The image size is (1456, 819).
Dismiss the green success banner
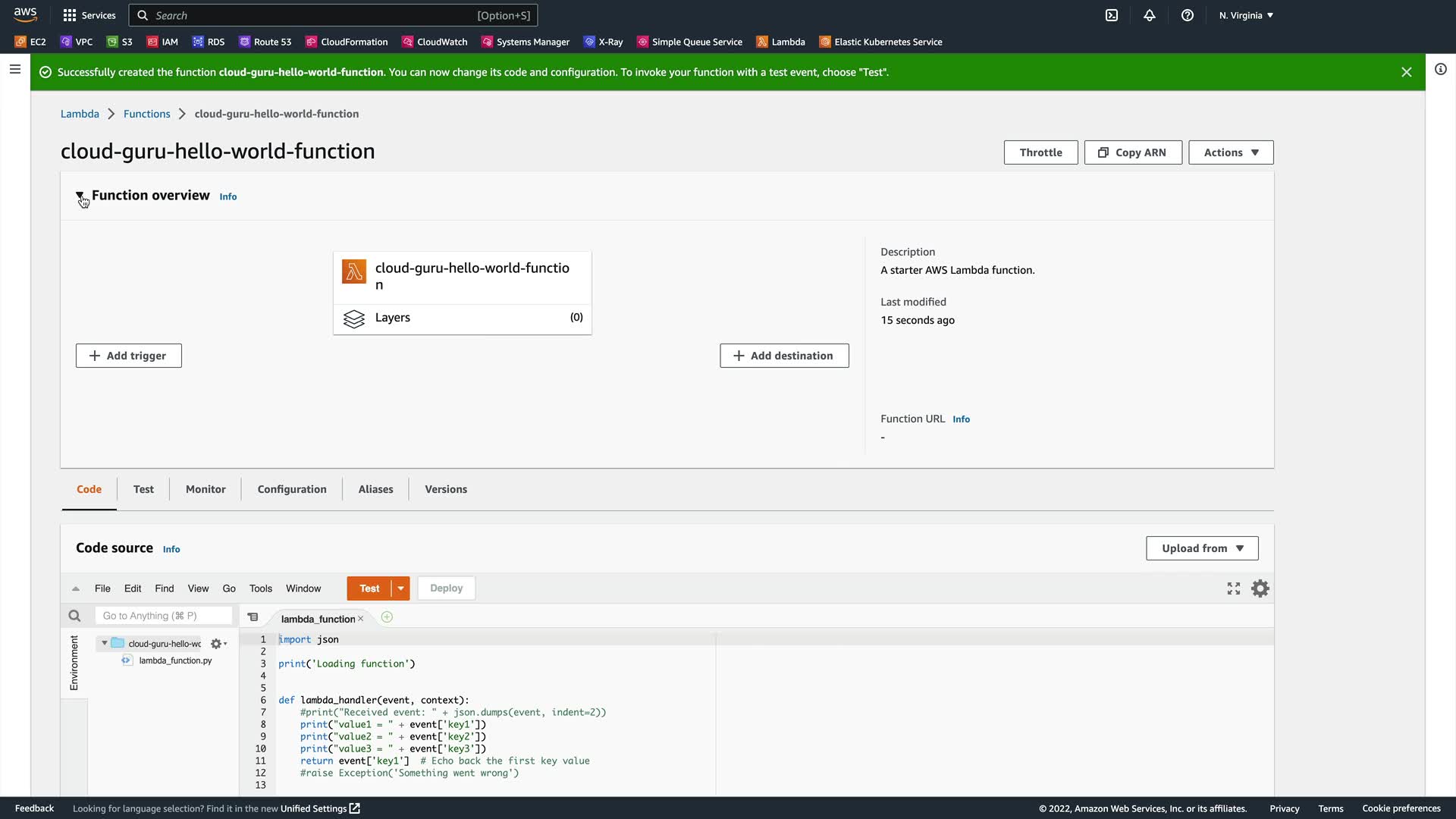(1406, 72)
